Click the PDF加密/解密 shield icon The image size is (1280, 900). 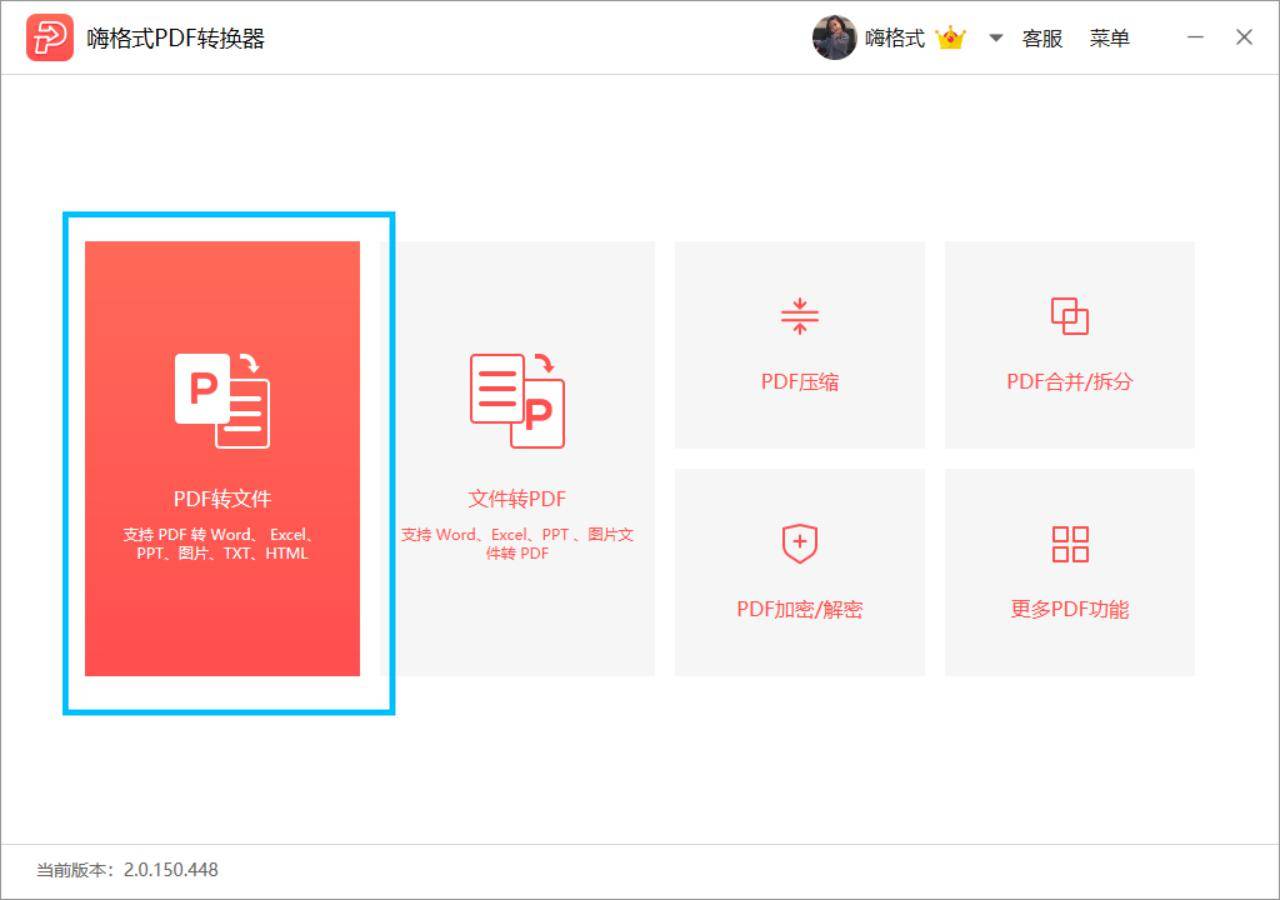click(x=799, y=544)
